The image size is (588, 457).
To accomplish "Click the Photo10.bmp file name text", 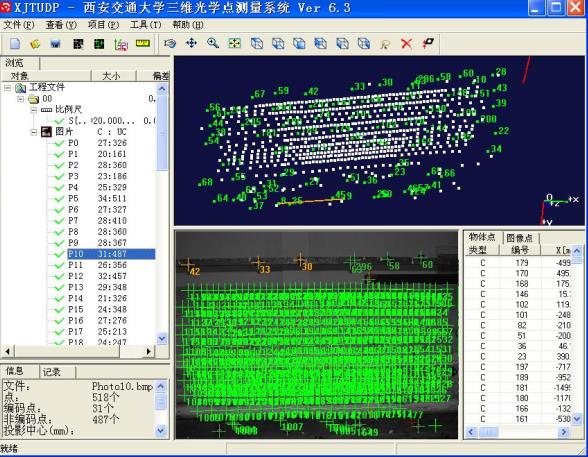I will pos(122,386).
